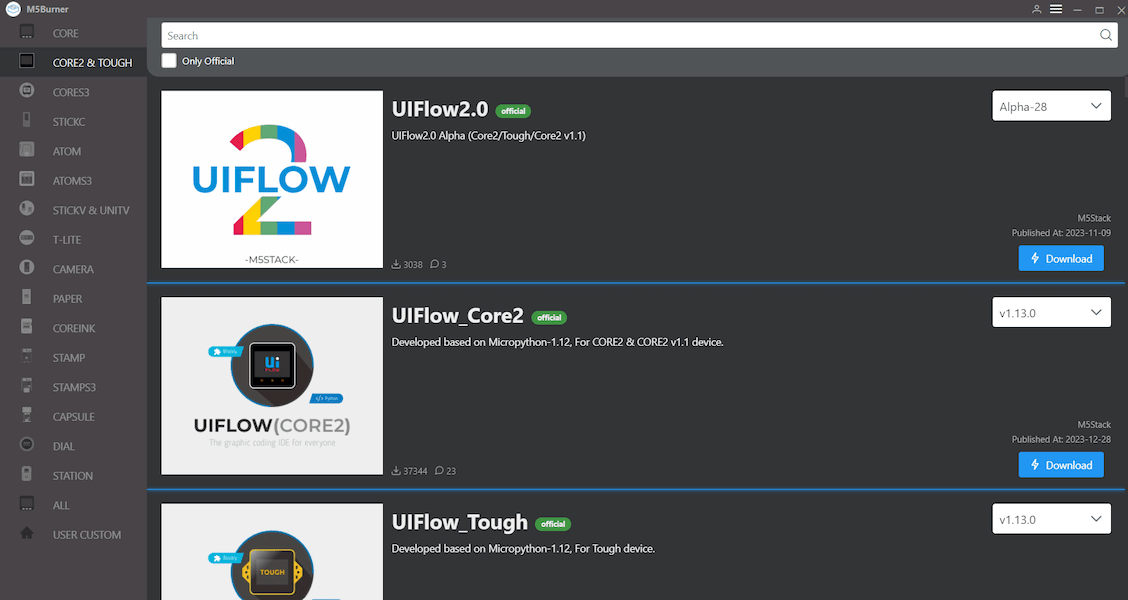Open the user account icon in title bar
Image resolution: width=1128 pixels, height=600 pixels.
1037,9
